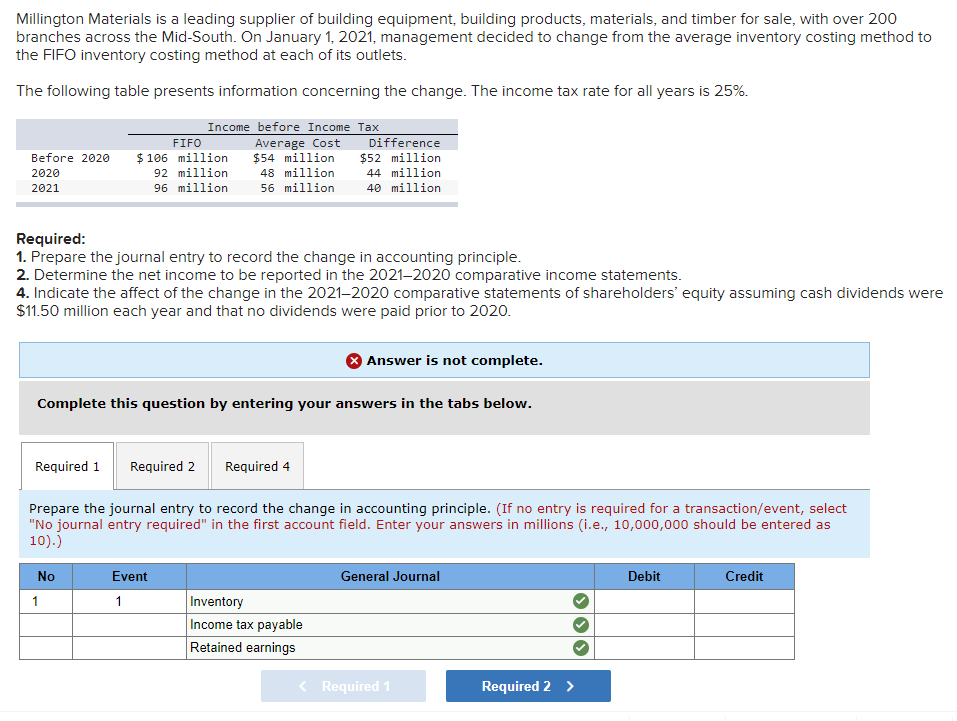The image size is (957, 721).
Task: Click the '56 million' Average Cost value
Action: tap(297, 188)
